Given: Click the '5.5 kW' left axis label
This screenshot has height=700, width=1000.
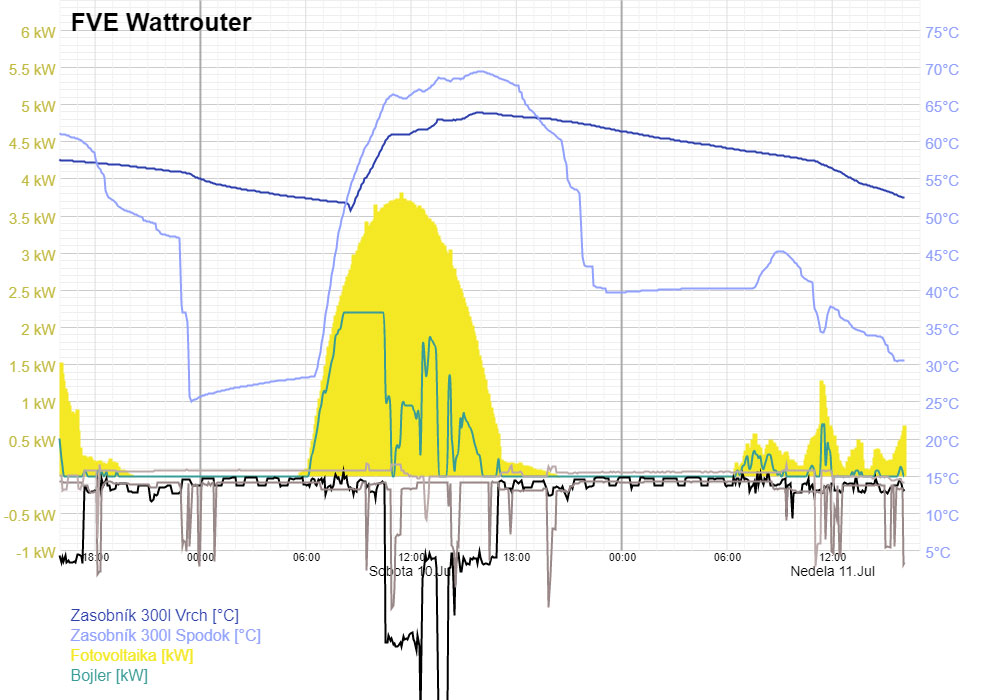Looking at the screenshot, I should pyautogui.click(x=32, y=69).
